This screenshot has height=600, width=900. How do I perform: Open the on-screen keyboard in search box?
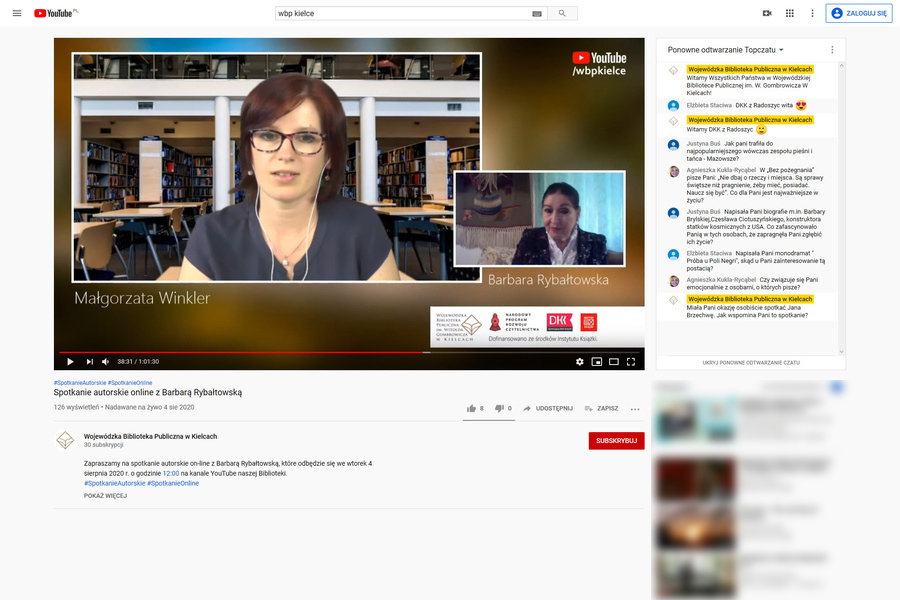pyautogui.click(x=537, y=14)
